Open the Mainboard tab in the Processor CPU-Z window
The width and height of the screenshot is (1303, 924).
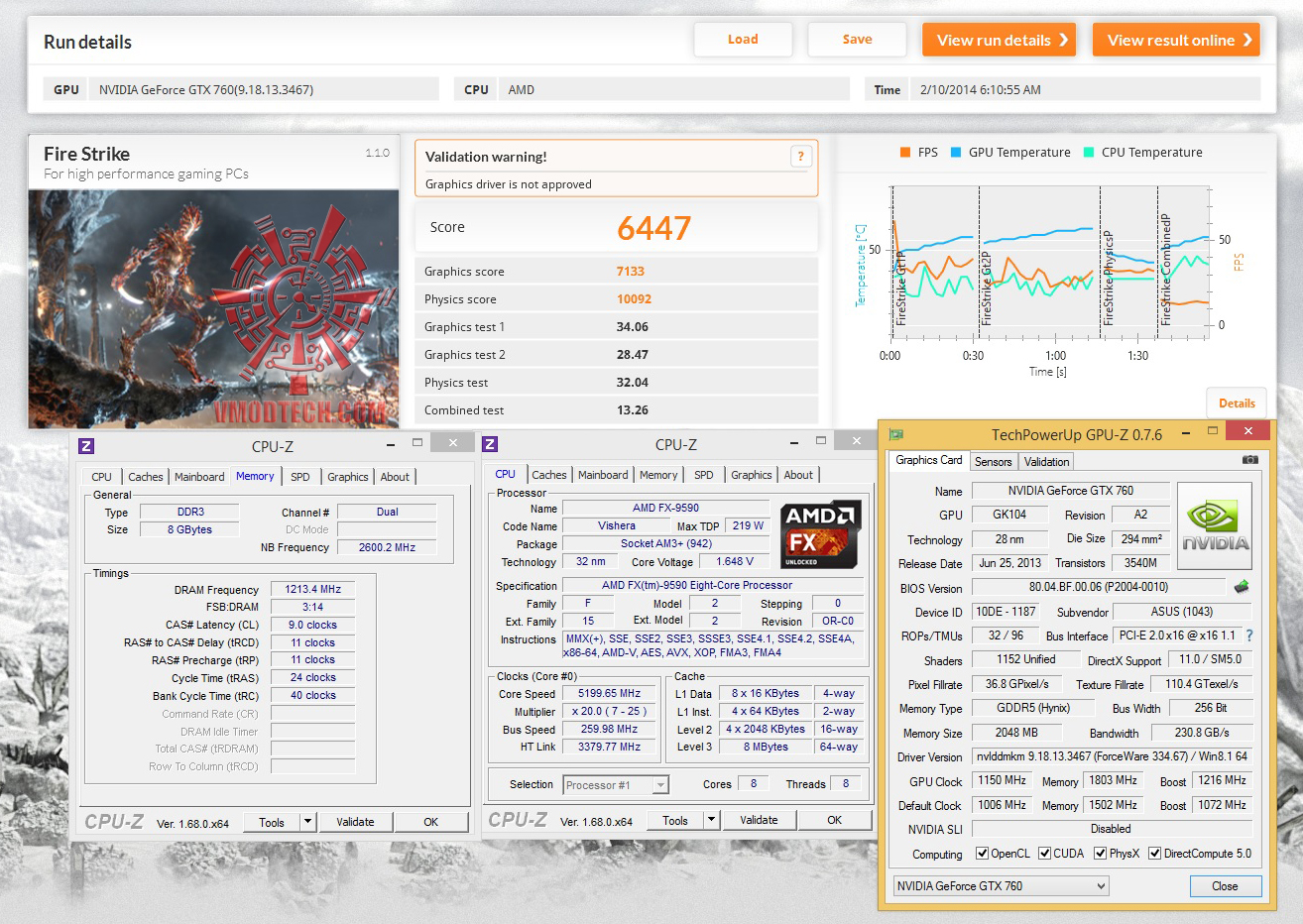(x=603, y=475)
